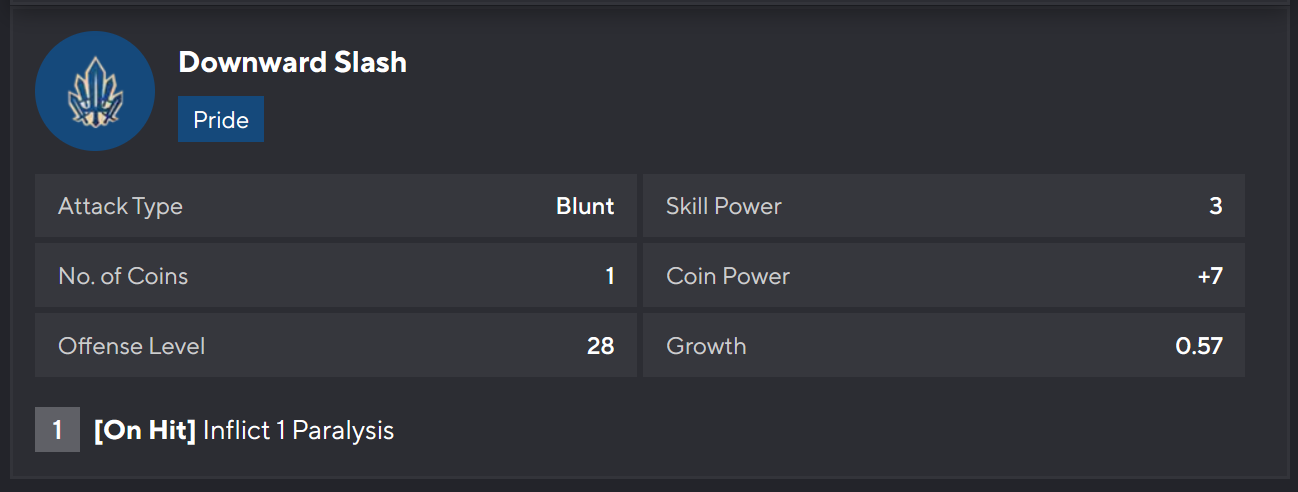Select the +7 Coin Power value

(1209, 276)
